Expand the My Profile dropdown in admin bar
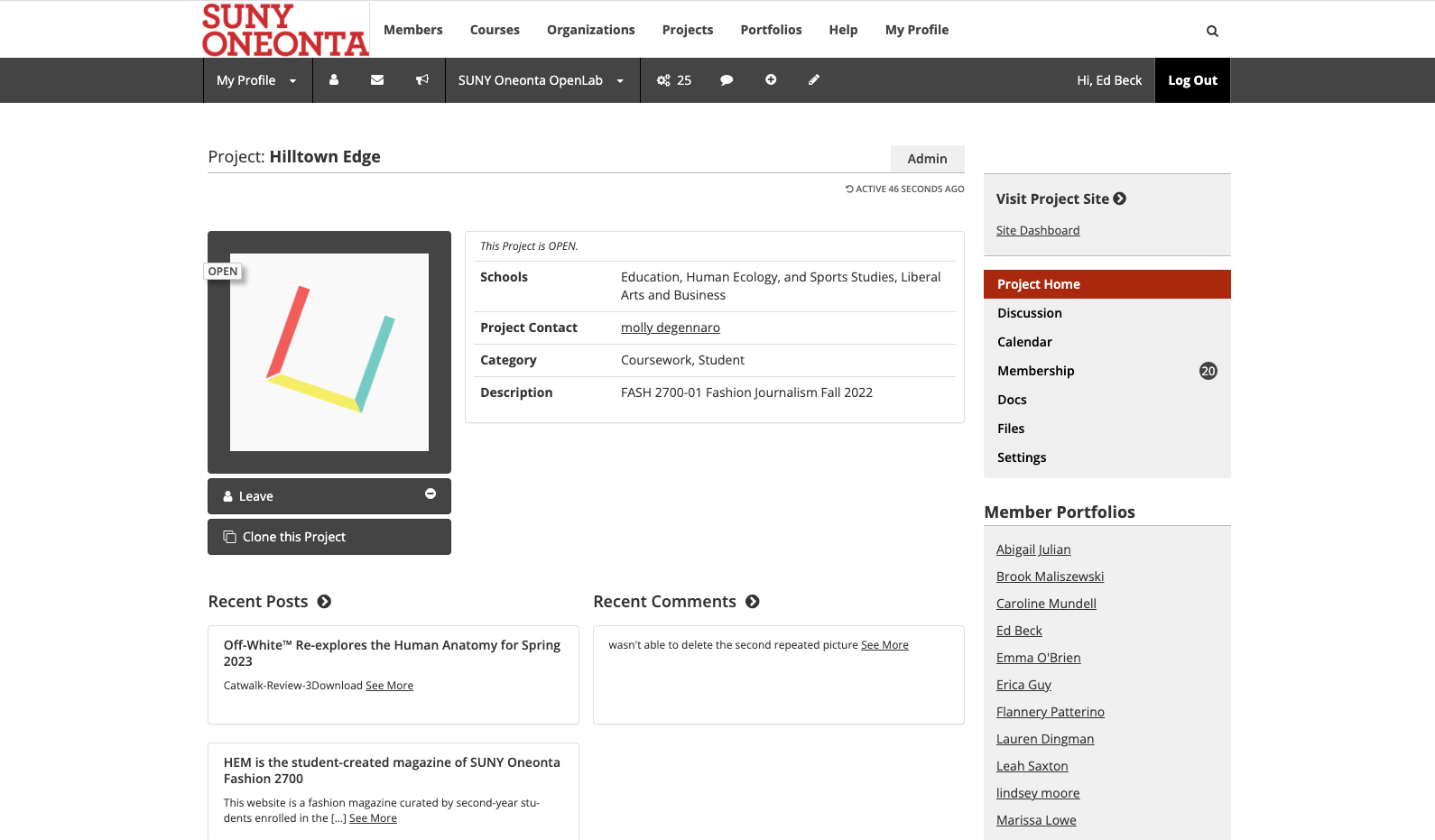Screen dimensions: 1435x840 pyautogui.click(x=256, y=80)
